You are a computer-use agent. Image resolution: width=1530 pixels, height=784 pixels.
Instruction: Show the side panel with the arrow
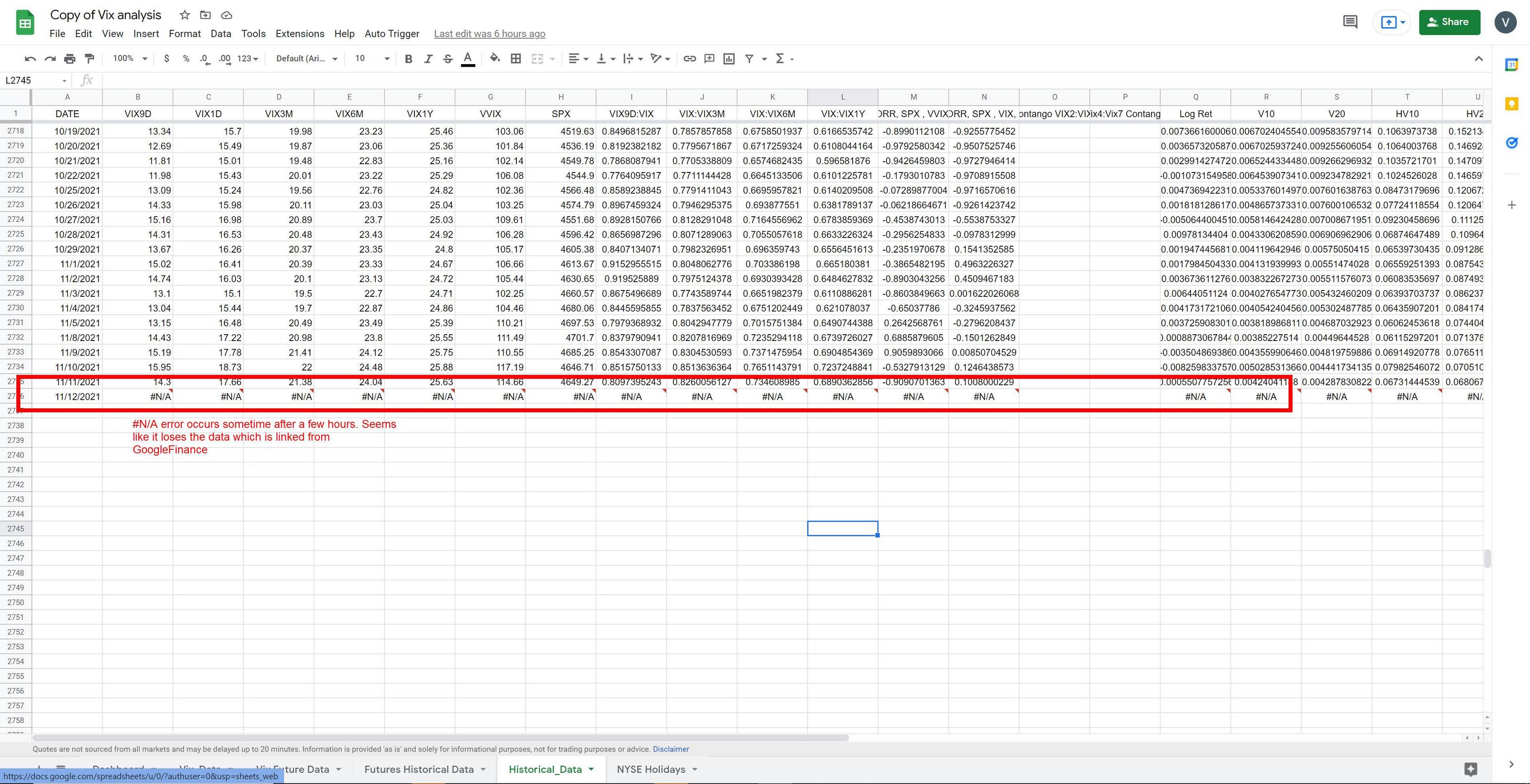tap(1511, 765)
